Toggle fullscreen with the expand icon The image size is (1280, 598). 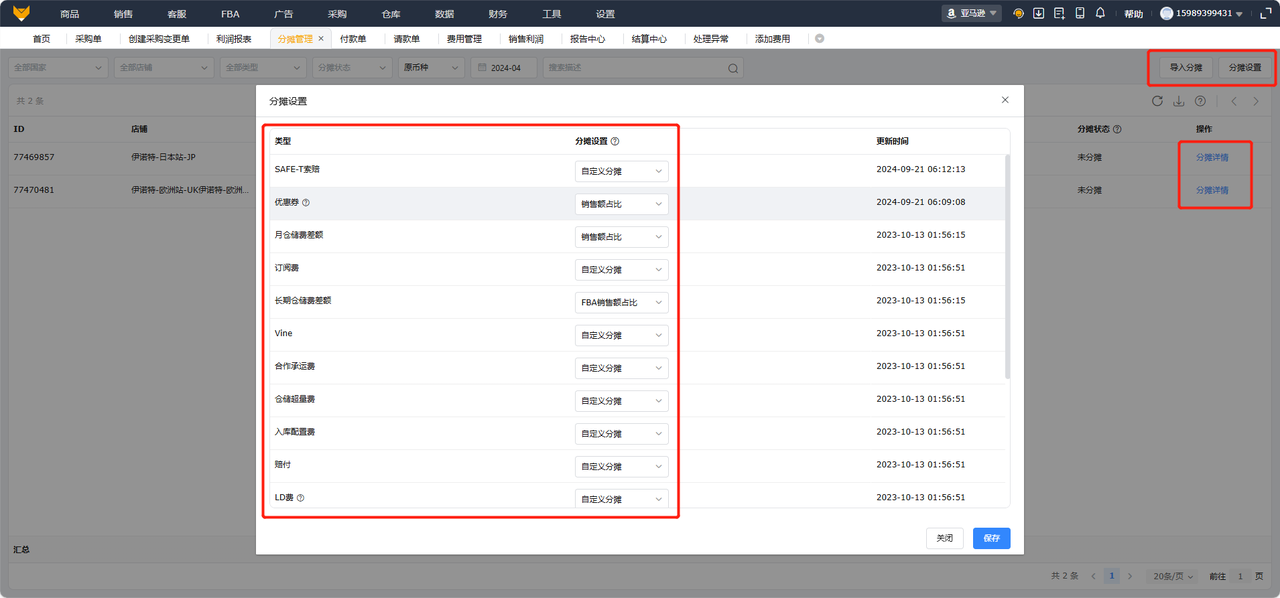(x=1266, y=14)
